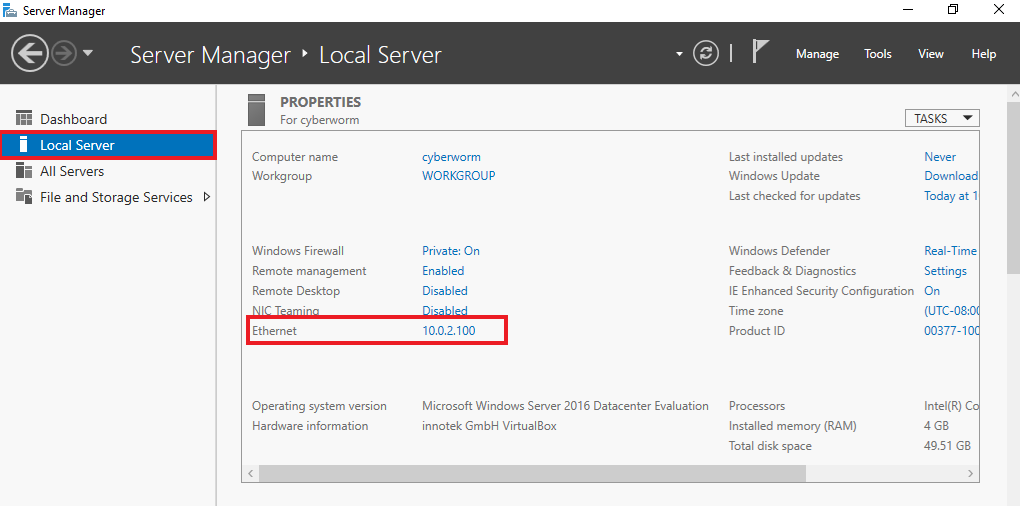Open the Manage menu
The image size is (1020, 506).
coord(817,54)
